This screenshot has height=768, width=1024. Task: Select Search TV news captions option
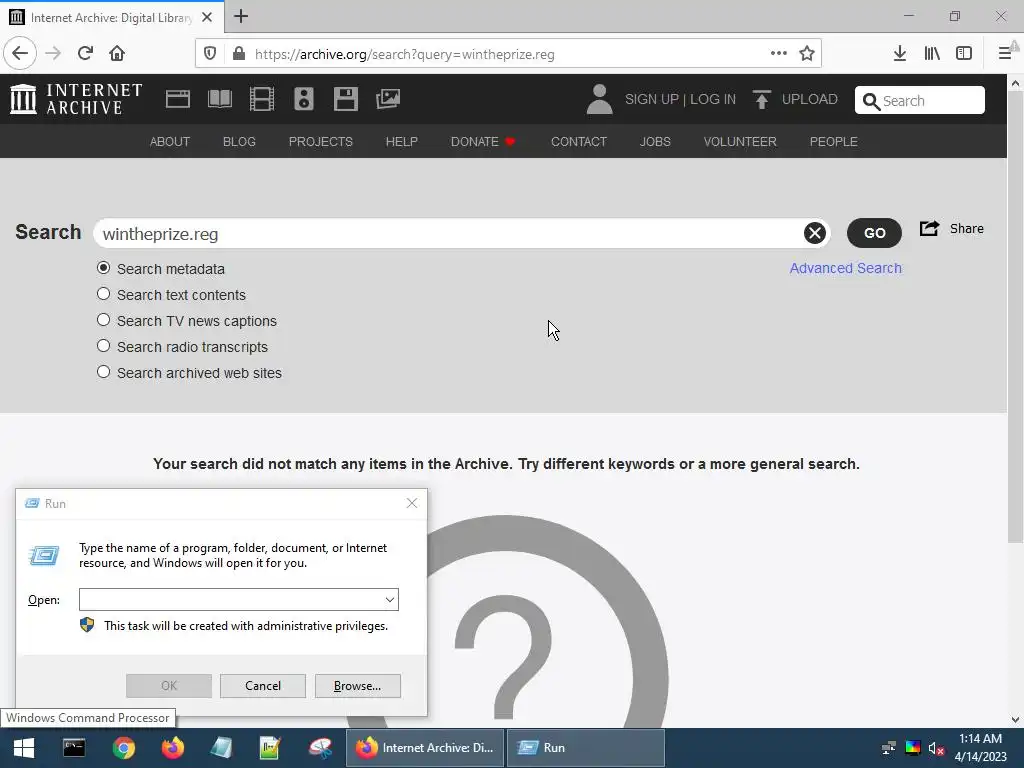[x=103, y=320]
